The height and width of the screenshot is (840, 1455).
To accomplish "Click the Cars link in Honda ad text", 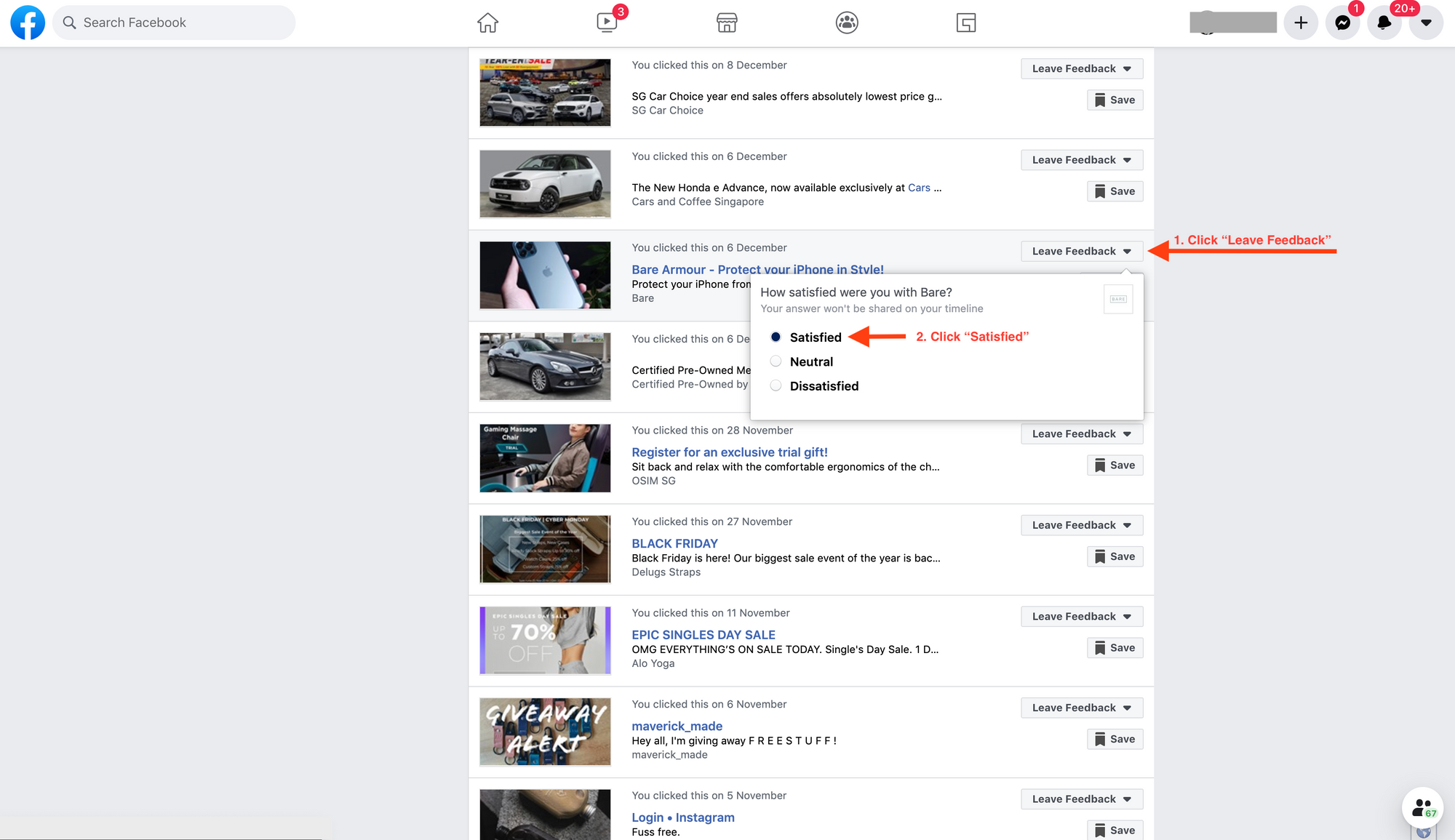I will point(919,188).
